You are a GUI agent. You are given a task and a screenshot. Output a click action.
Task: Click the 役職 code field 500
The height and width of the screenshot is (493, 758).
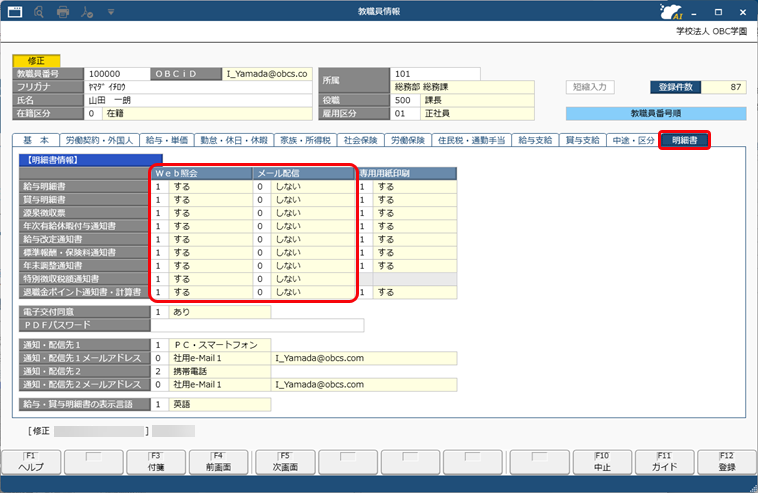click(405, 101)
